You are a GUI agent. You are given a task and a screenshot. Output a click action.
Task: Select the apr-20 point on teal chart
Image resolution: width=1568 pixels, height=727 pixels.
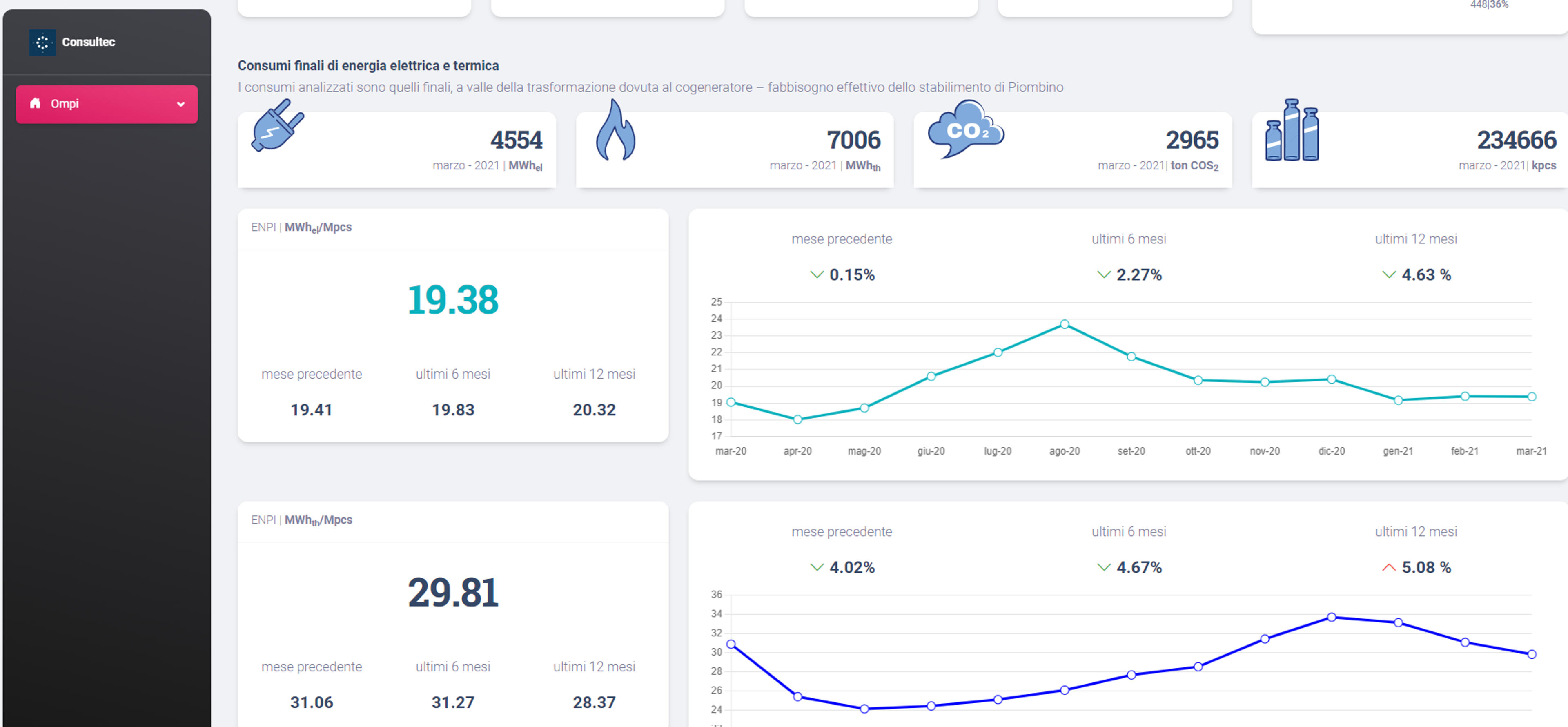(x=797, y=419)
